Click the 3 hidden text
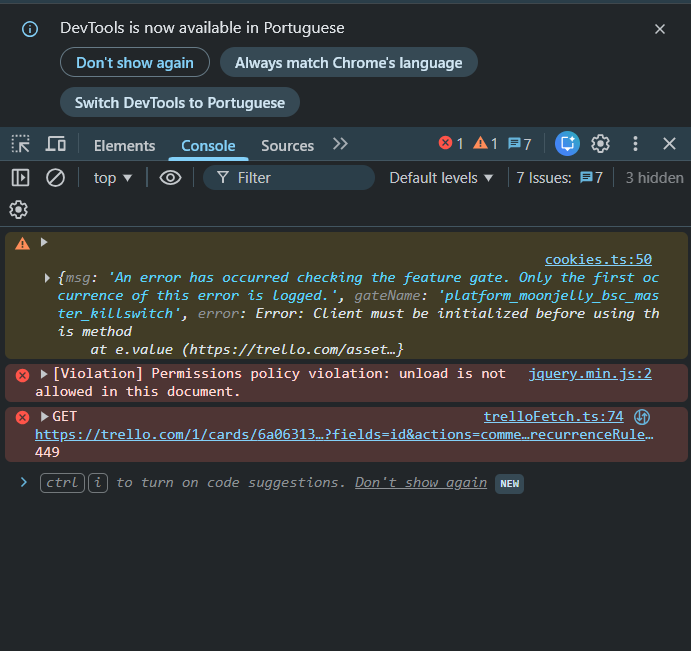 (654, 178)
